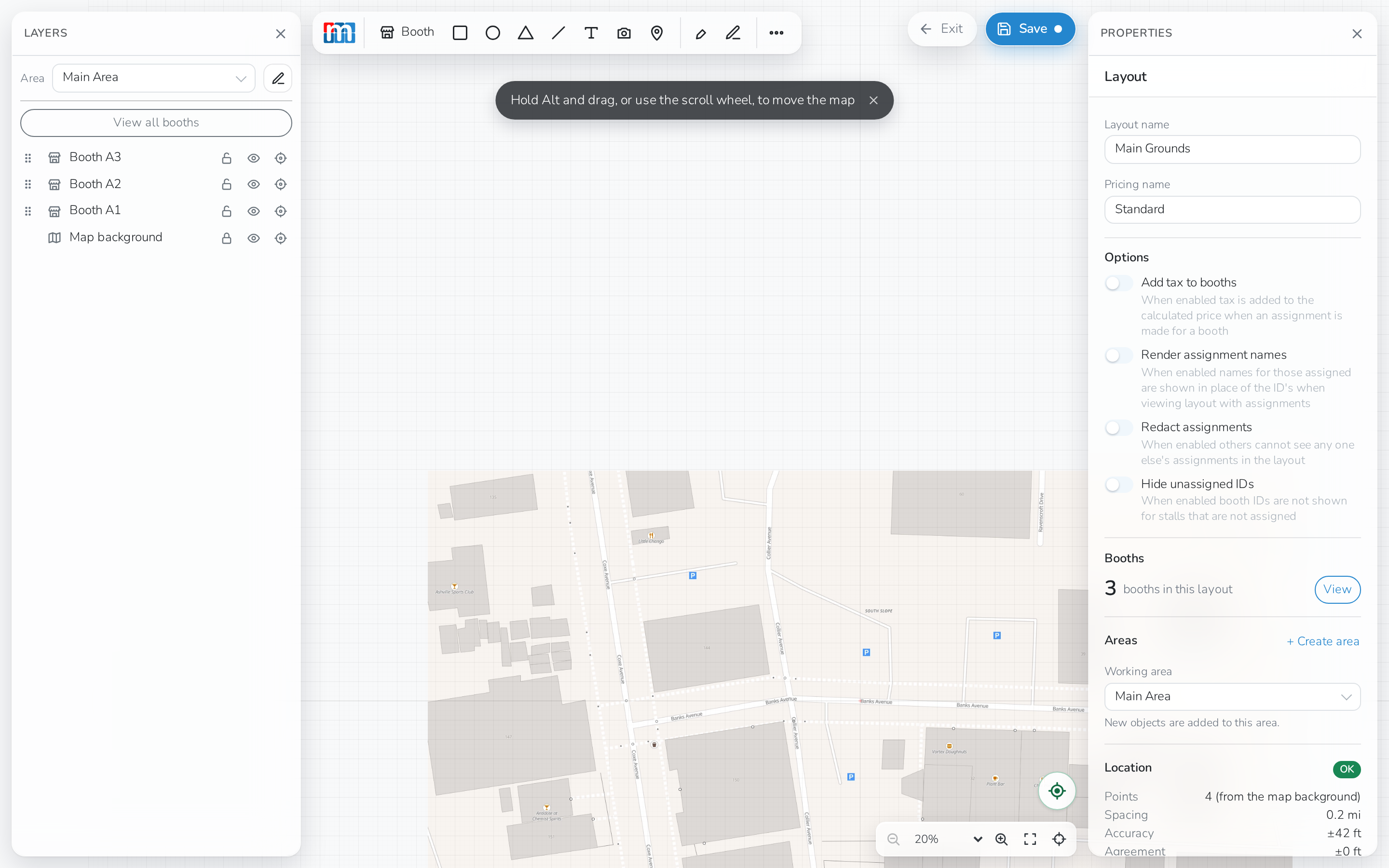
Task: Edit the Main Area with pencil icon
Action: tap(278, 78)
